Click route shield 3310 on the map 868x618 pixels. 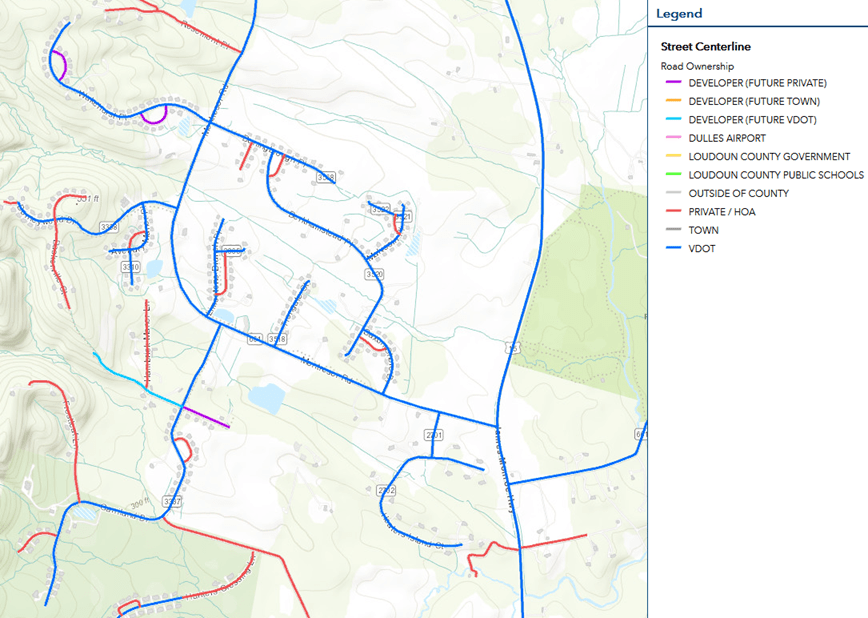pyautogui.click(x=131, y=267)
